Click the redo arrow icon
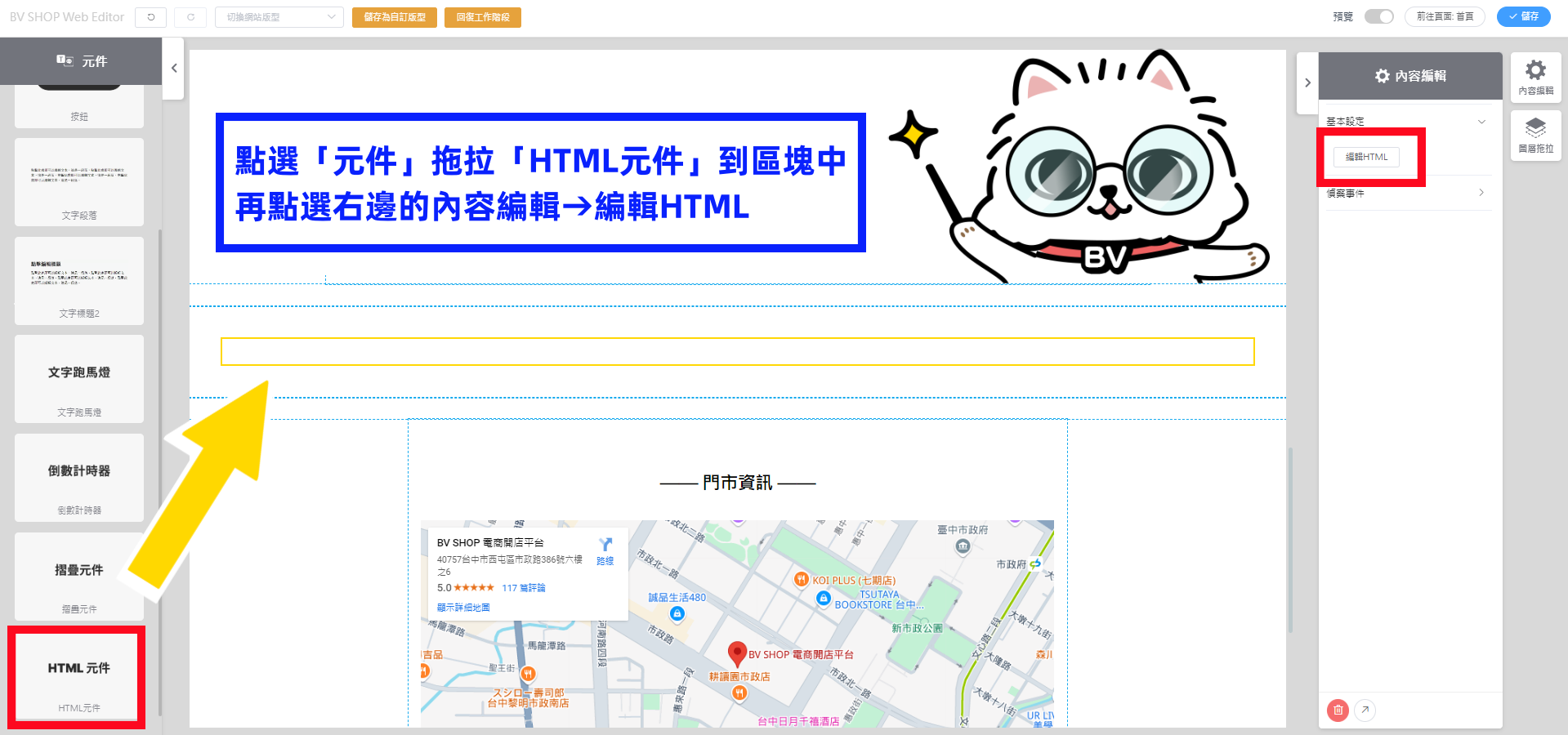The image size is (1568, 735). [190, 17]
